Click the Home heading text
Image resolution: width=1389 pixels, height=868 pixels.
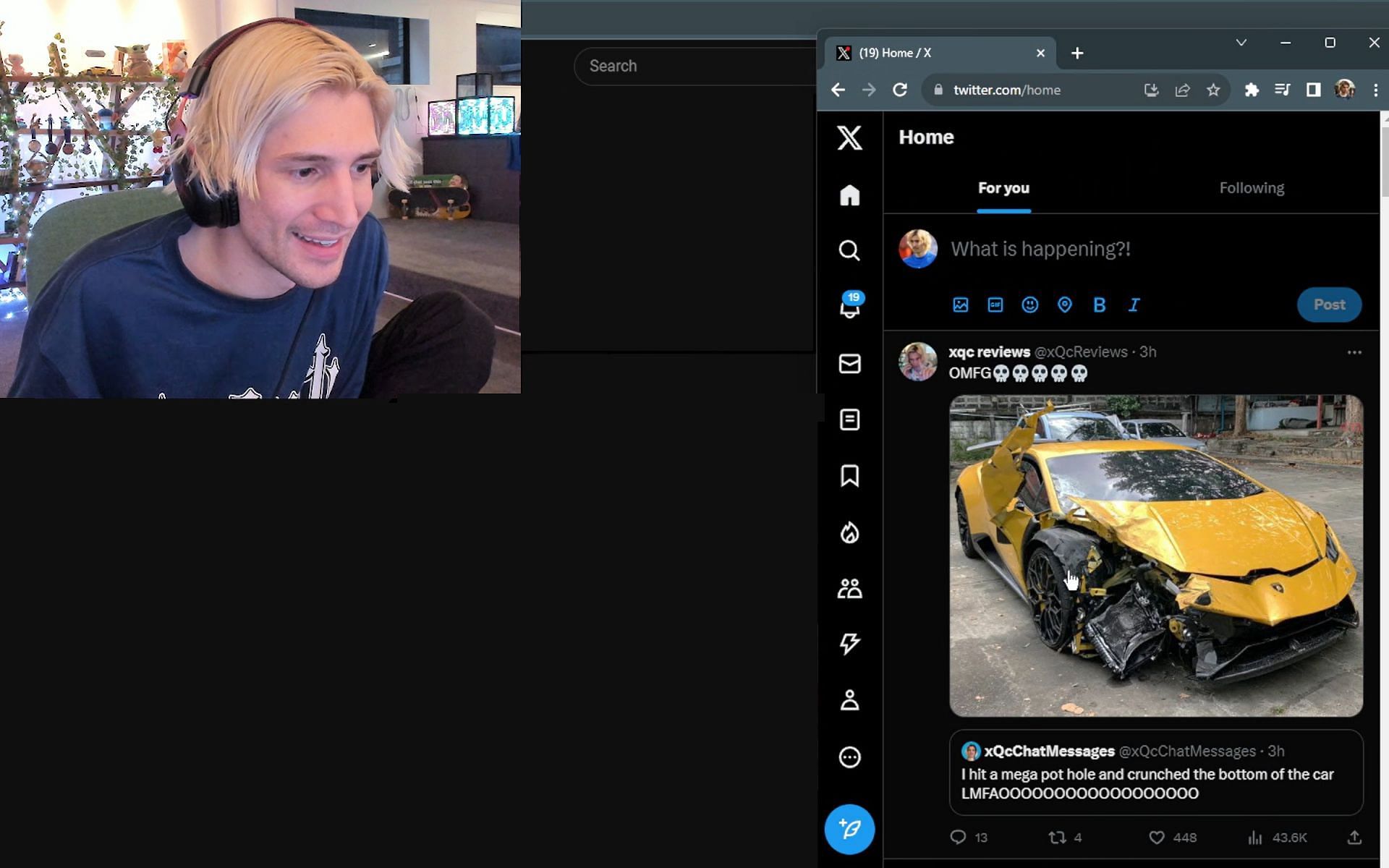pos(926,137)
